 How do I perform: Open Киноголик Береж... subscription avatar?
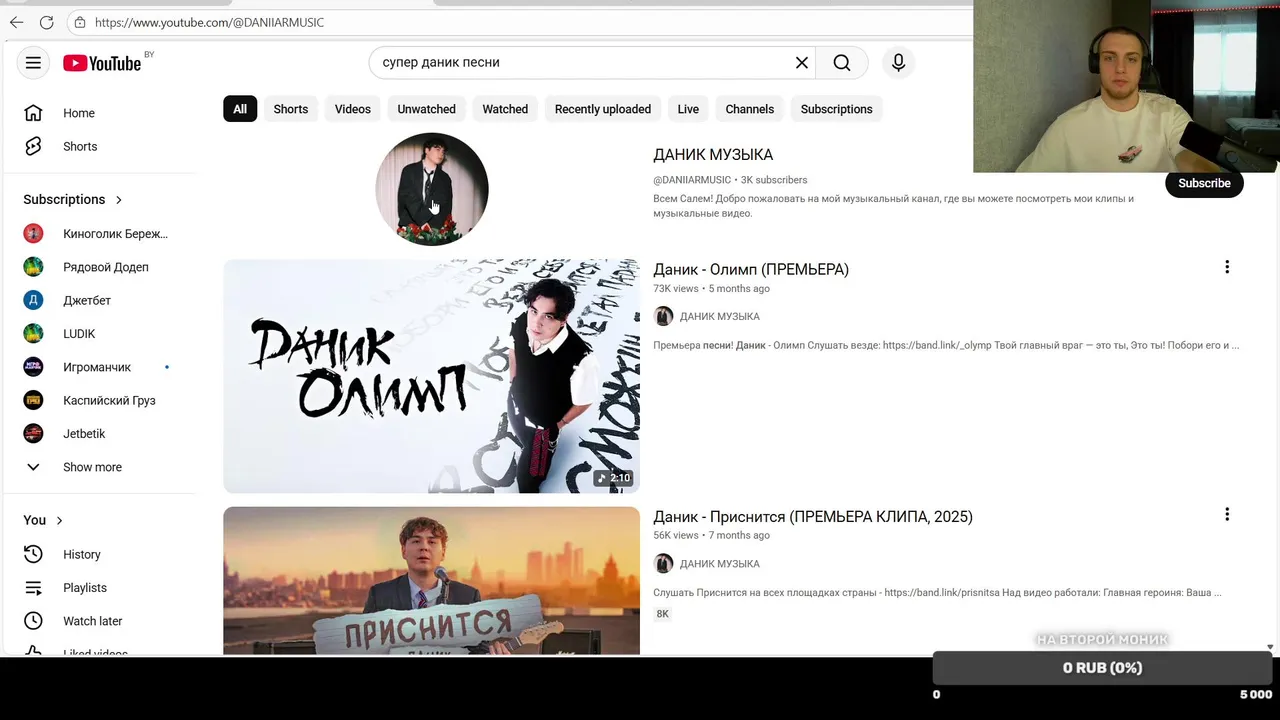coord(33,234)
